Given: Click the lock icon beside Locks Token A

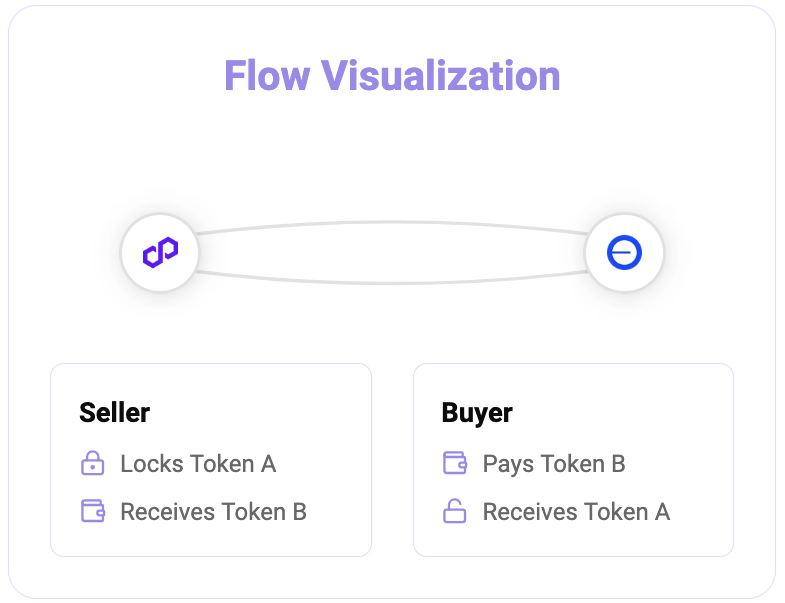Looking at the screenshot, I should (x=93, y=463).
